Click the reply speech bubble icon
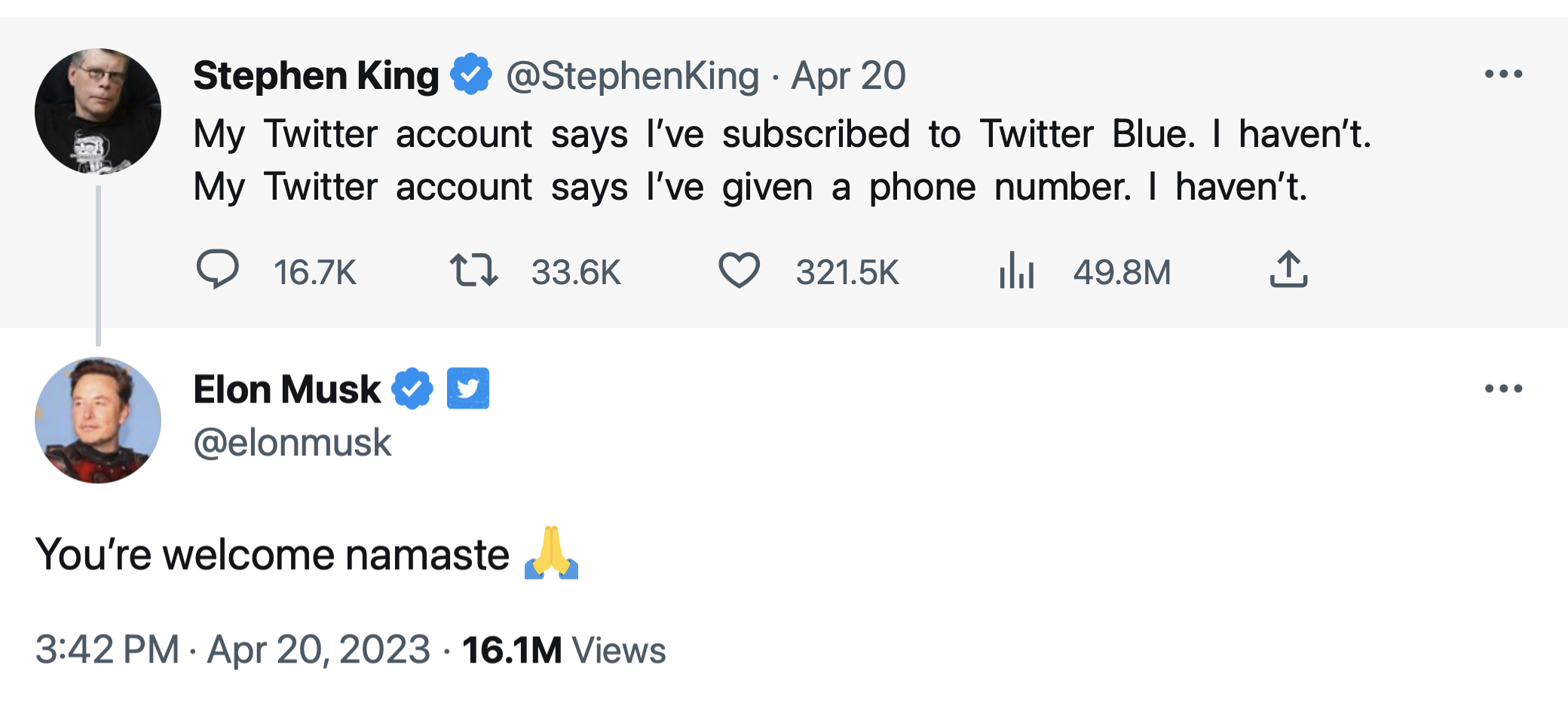The width and height of the screenshot is (1568, 701). [x=217, y=270]
